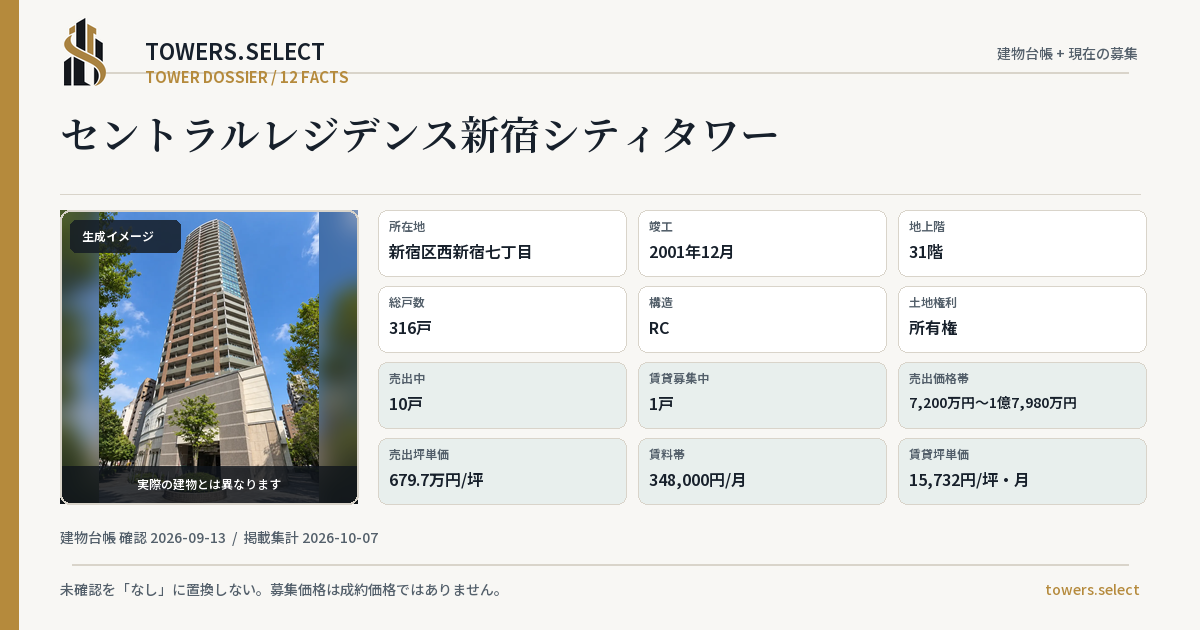
Task: Click the 建物台帳 確認 2026-09-13 date
Action: [143, 538]
